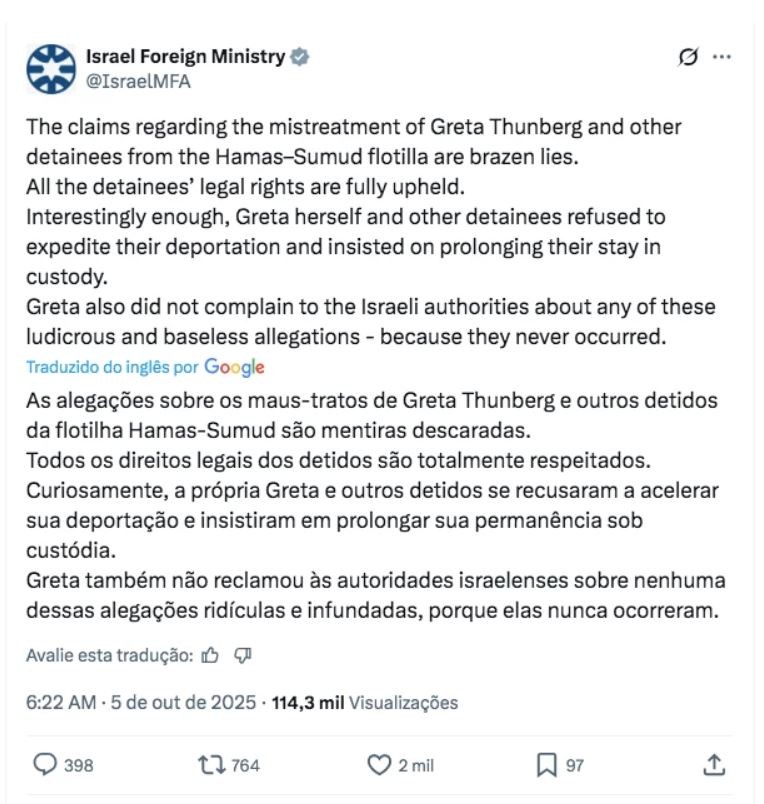
Task: Click the Grok slashed-circle icon
Action: 688,58
